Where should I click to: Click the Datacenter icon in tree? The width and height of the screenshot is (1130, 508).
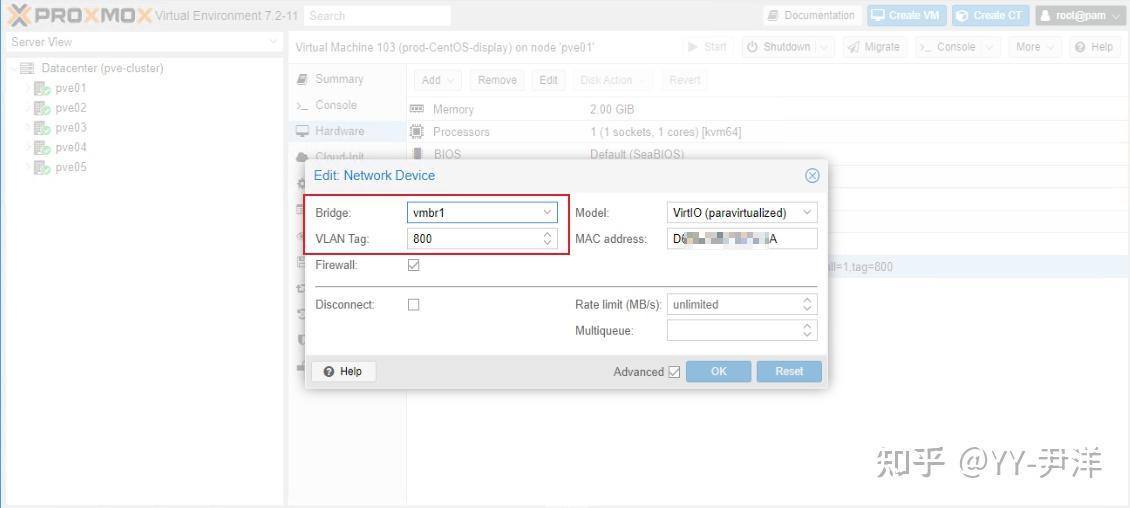(27, 68)
